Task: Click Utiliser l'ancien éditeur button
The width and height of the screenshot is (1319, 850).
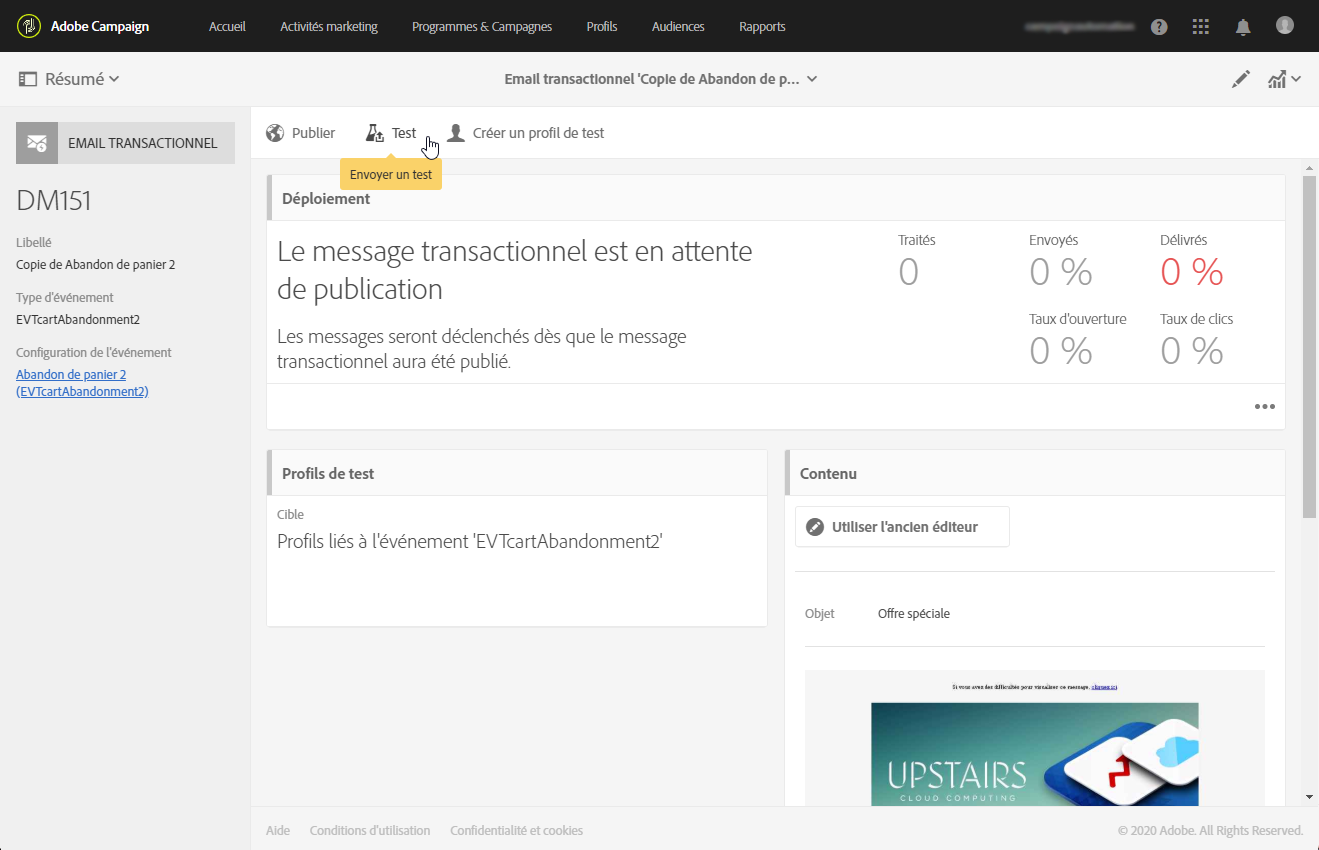Action: click(x=902, y=527)
